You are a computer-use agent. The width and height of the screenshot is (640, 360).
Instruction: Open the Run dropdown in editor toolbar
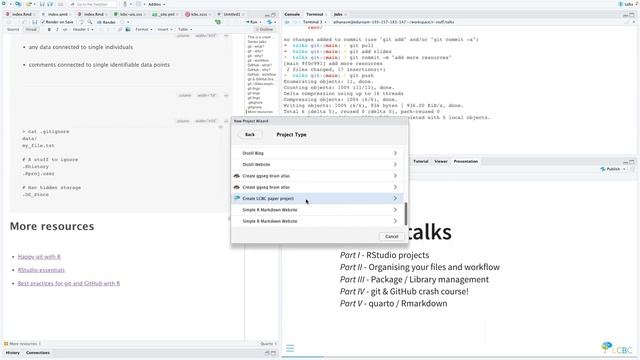[x=260, y=22]
